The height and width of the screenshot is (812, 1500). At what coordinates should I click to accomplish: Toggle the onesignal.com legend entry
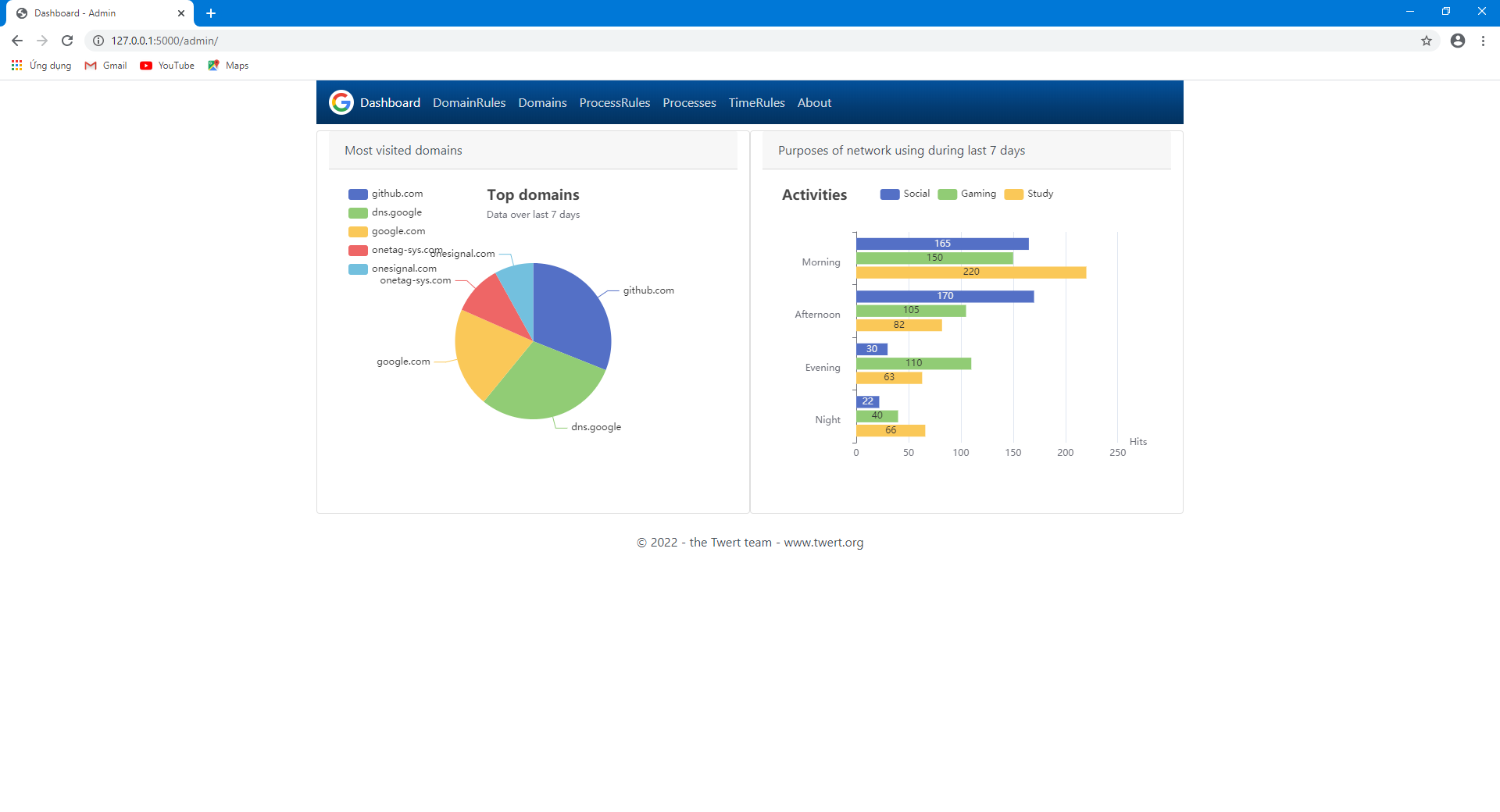[x=392, y=269]
